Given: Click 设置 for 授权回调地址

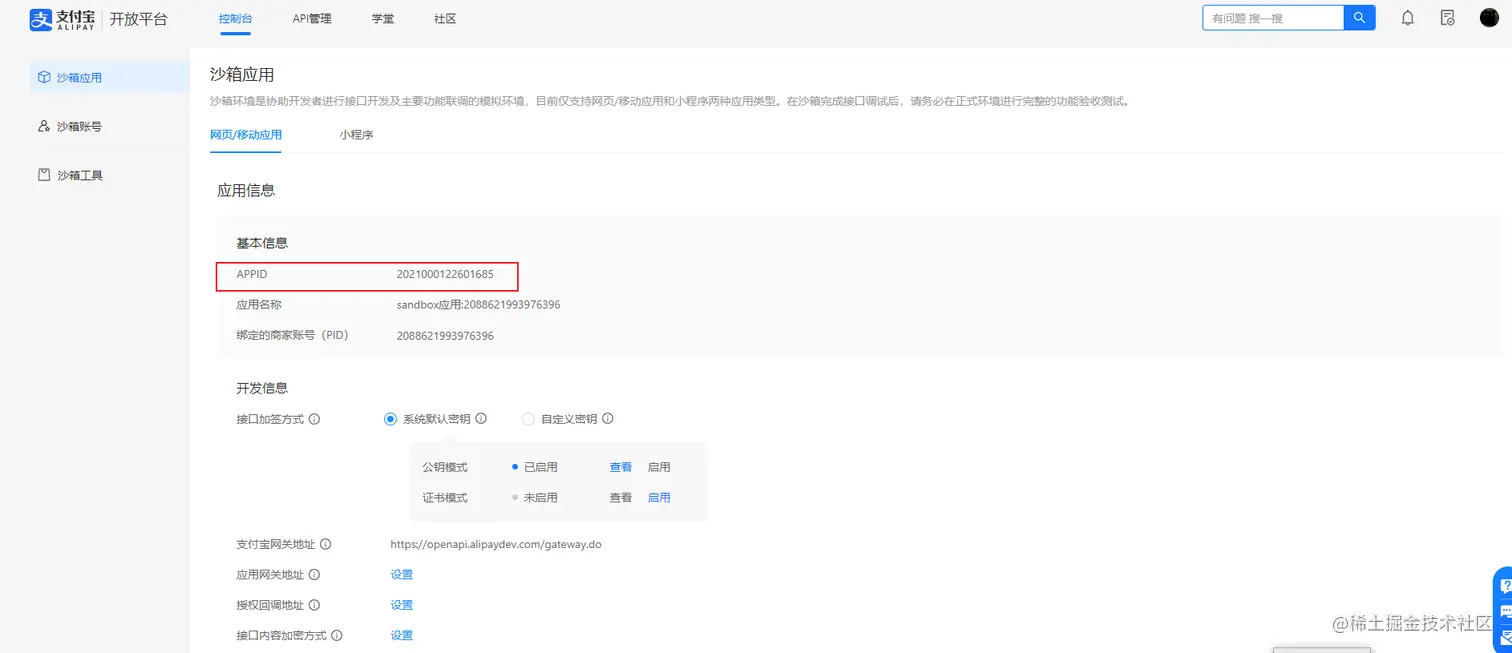Looking at the screenshot, I should (x=401, y=604).
